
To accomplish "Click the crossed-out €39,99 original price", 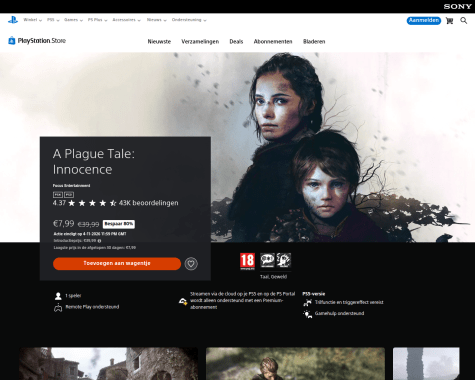I will (x=88, y=225).
